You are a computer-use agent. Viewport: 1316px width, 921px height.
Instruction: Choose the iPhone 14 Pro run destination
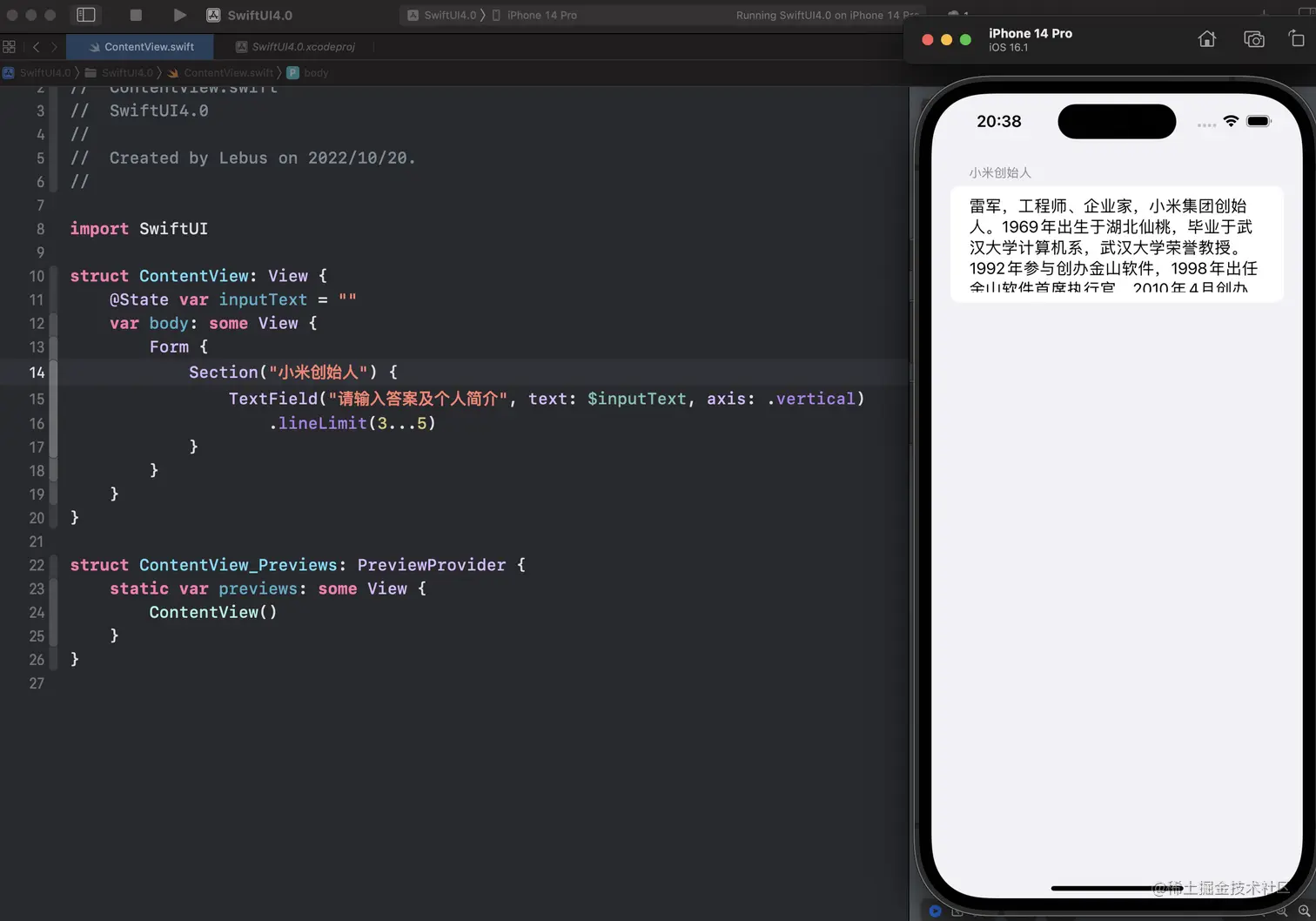tap(534, 15)
